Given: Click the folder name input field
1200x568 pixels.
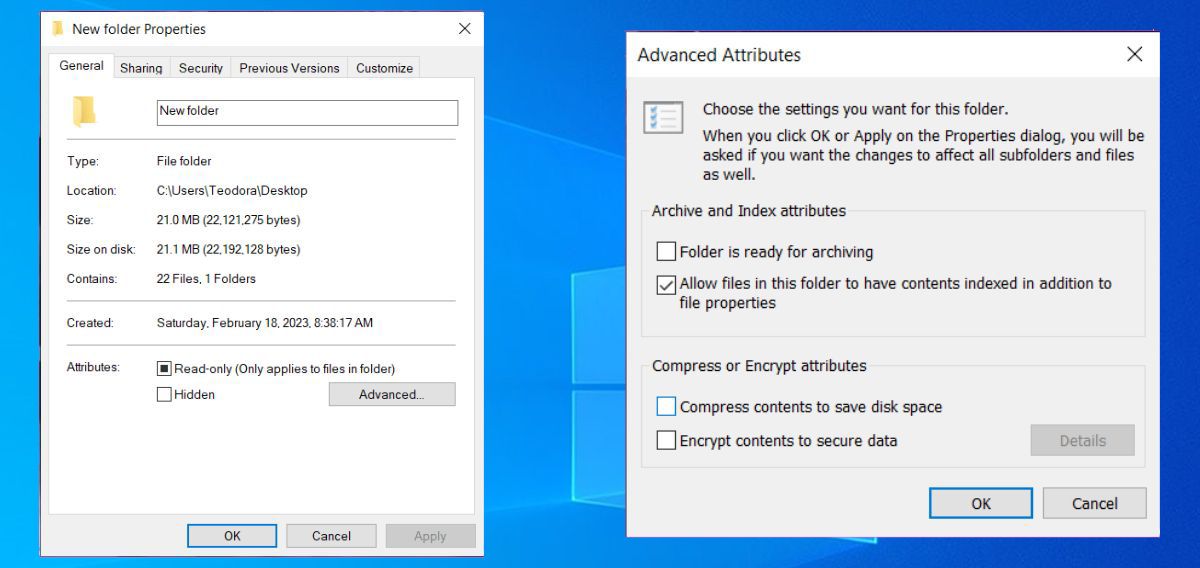Looking at the screenshot, I should [x=307, y=112].
